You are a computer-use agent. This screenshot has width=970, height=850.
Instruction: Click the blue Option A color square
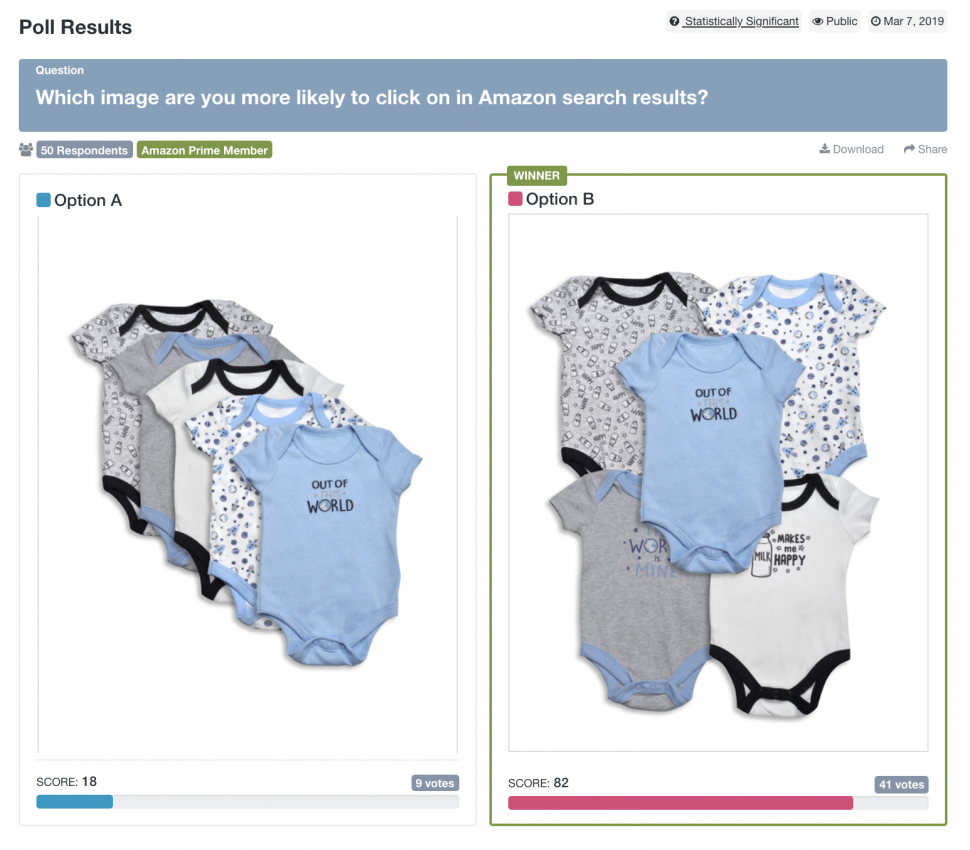43,200
